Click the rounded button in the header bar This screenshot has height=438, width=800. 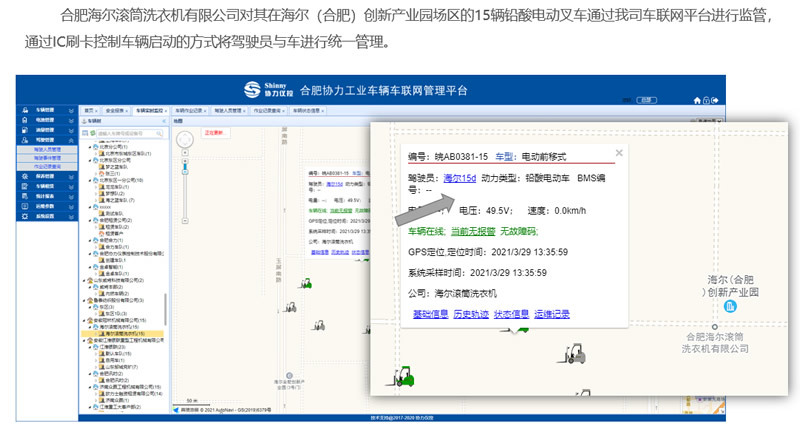pyautogui.click(x=646, y=100)
